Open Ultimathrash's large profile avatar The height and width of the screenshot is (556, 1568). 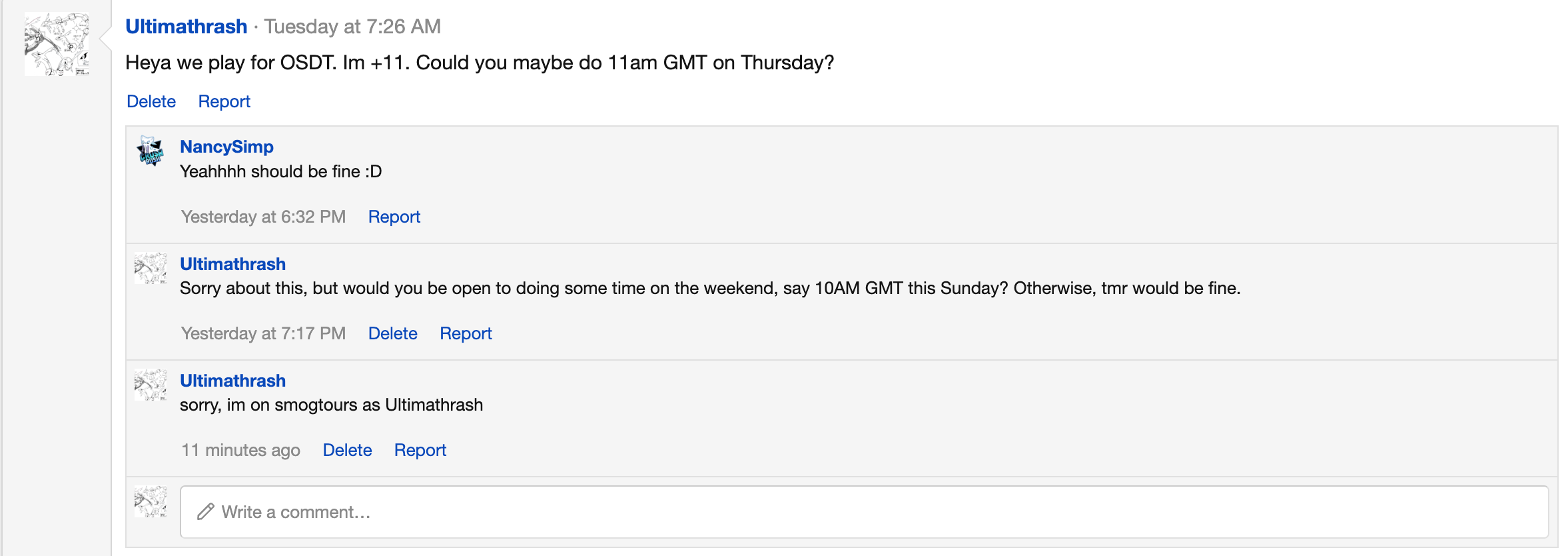57,44
